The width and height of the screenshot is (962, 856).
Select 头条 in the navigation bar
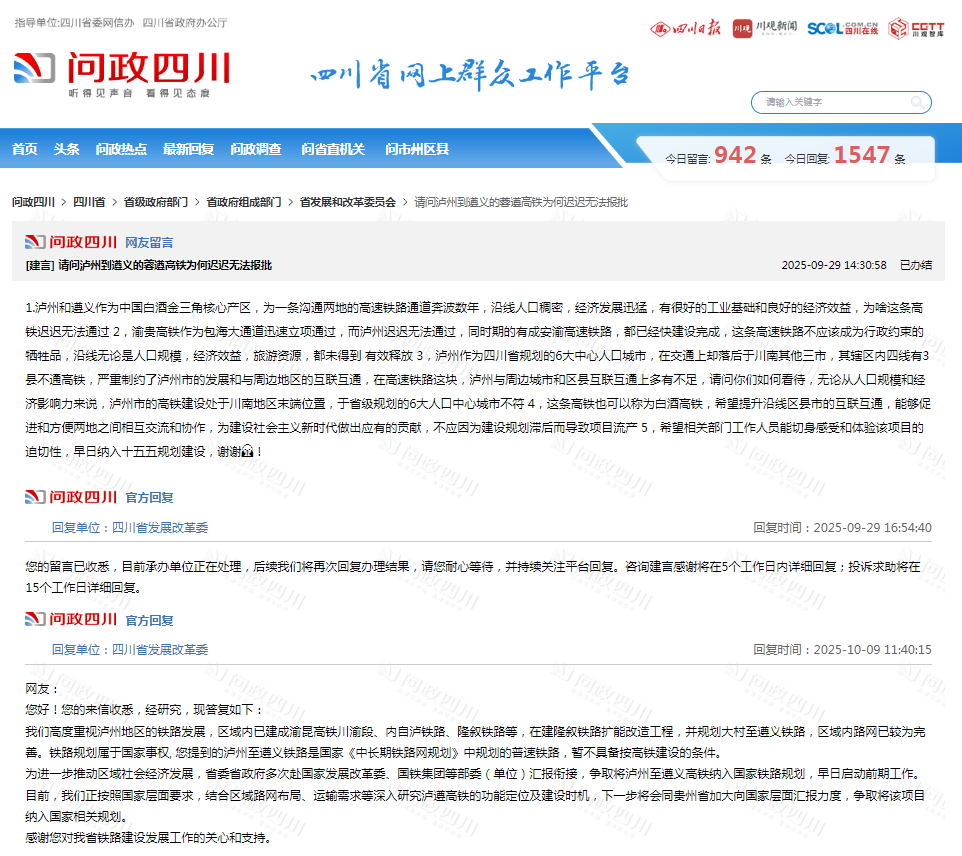[x=66, y=148]
